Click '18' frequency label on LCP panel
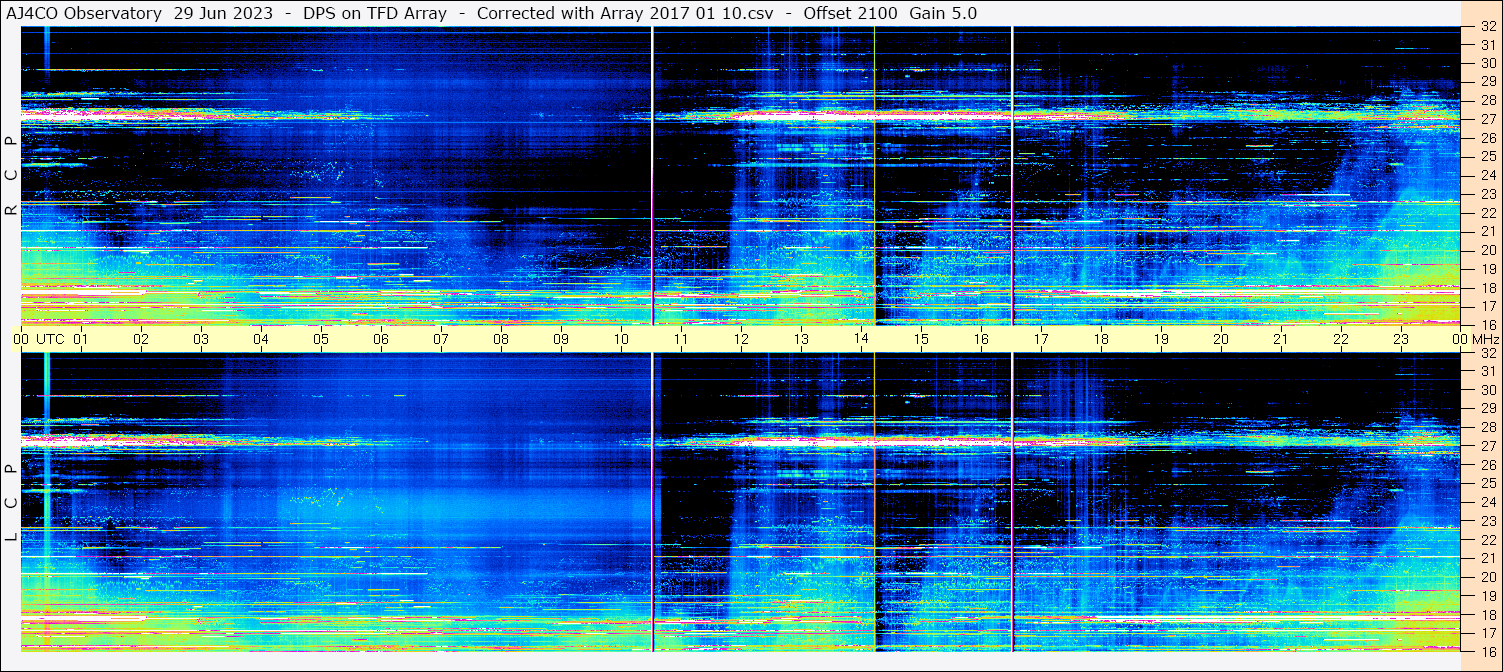 click(x=1488, y=615)
